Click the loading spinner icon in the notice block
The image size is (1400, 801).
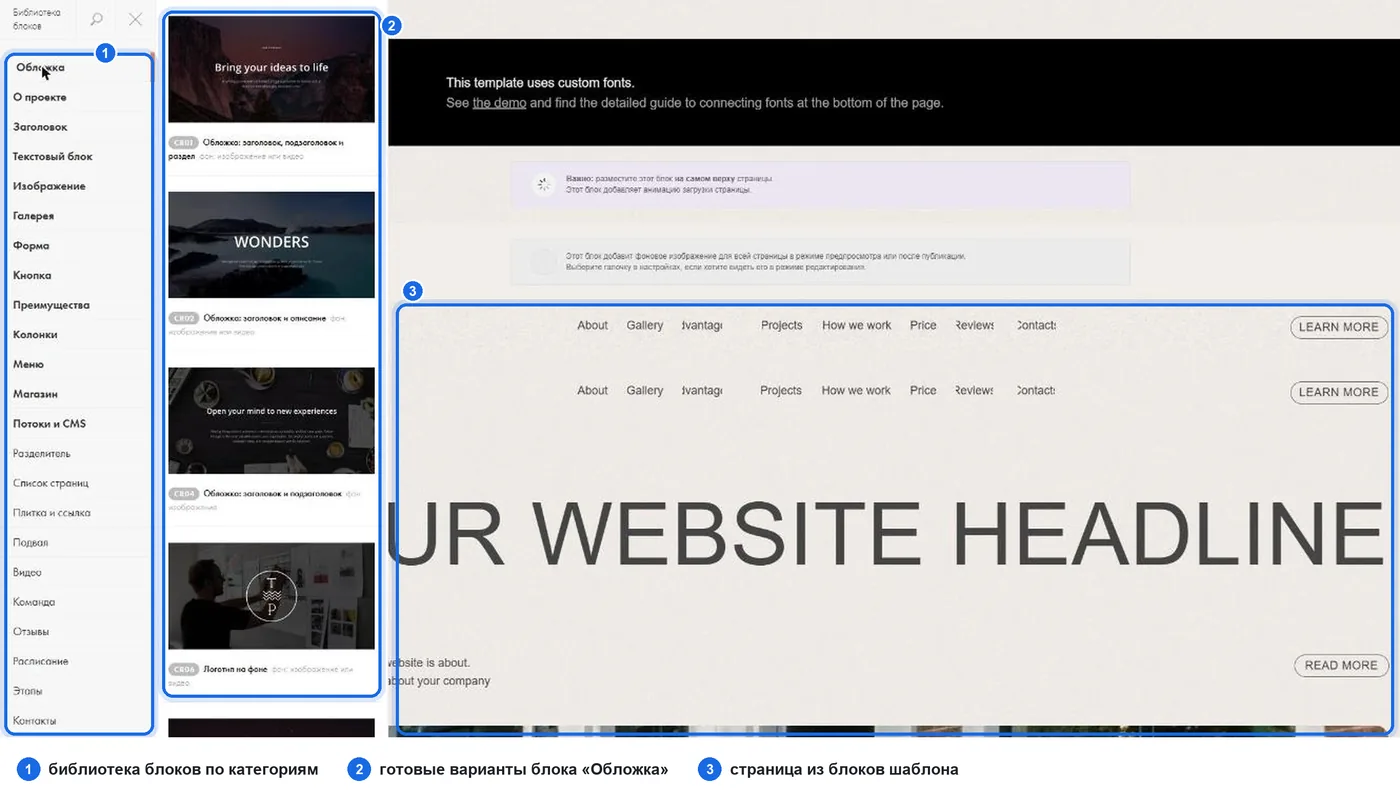(543, 184)
